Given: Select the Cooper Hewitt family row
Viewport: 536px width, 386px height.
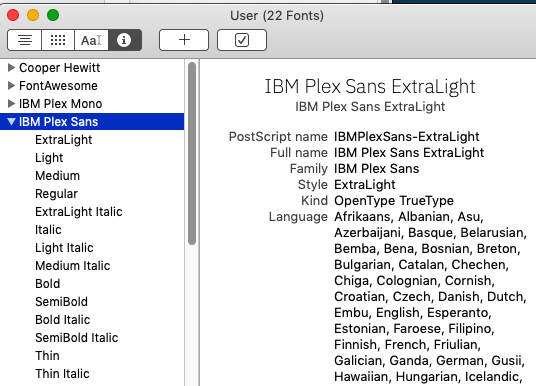Looking at the screenshot, I should coord(92,68).
